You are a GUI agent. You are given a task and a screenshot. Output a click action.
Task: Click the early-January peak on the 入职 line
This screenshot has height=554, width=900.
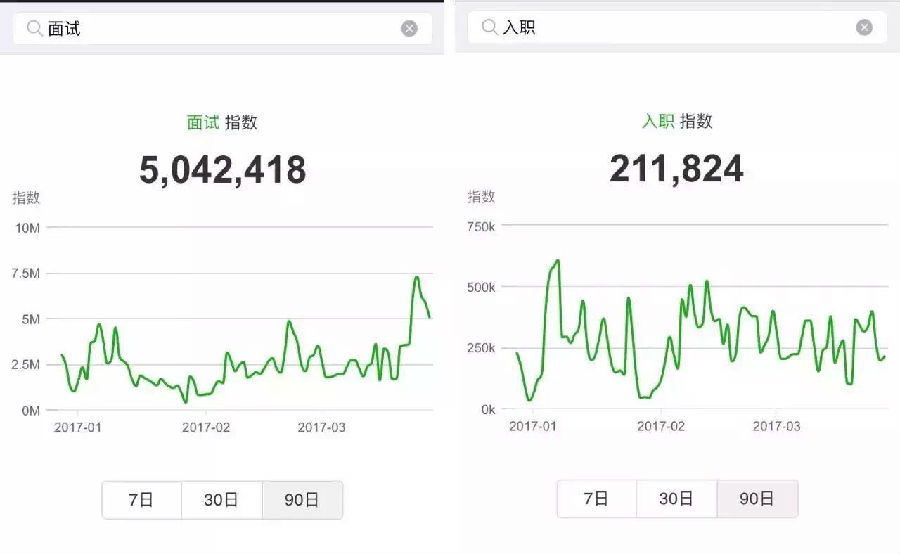[x=557, y=262]
